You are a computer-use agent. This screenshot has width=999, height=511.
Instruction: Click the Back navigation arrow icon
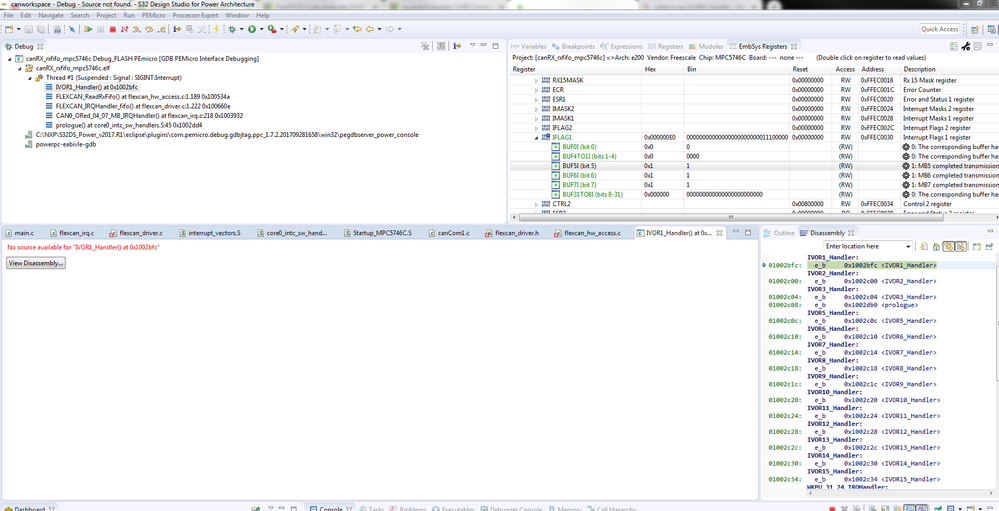point(370,29)
